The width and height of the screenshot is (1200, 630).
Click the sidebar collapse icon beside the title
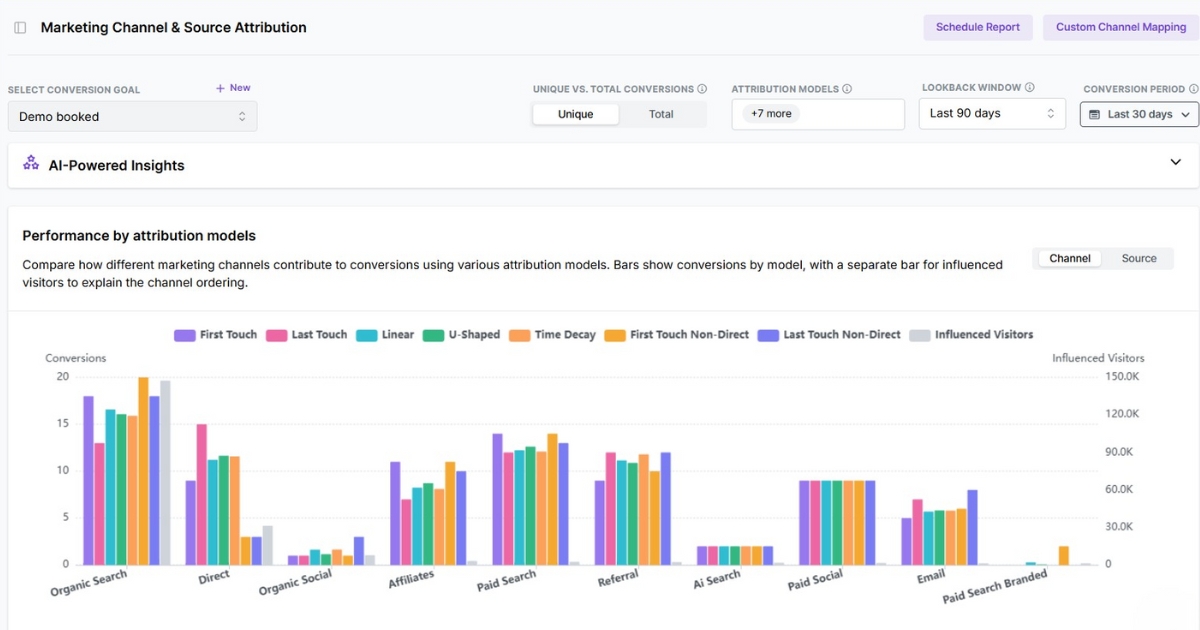tap(19, 28)
